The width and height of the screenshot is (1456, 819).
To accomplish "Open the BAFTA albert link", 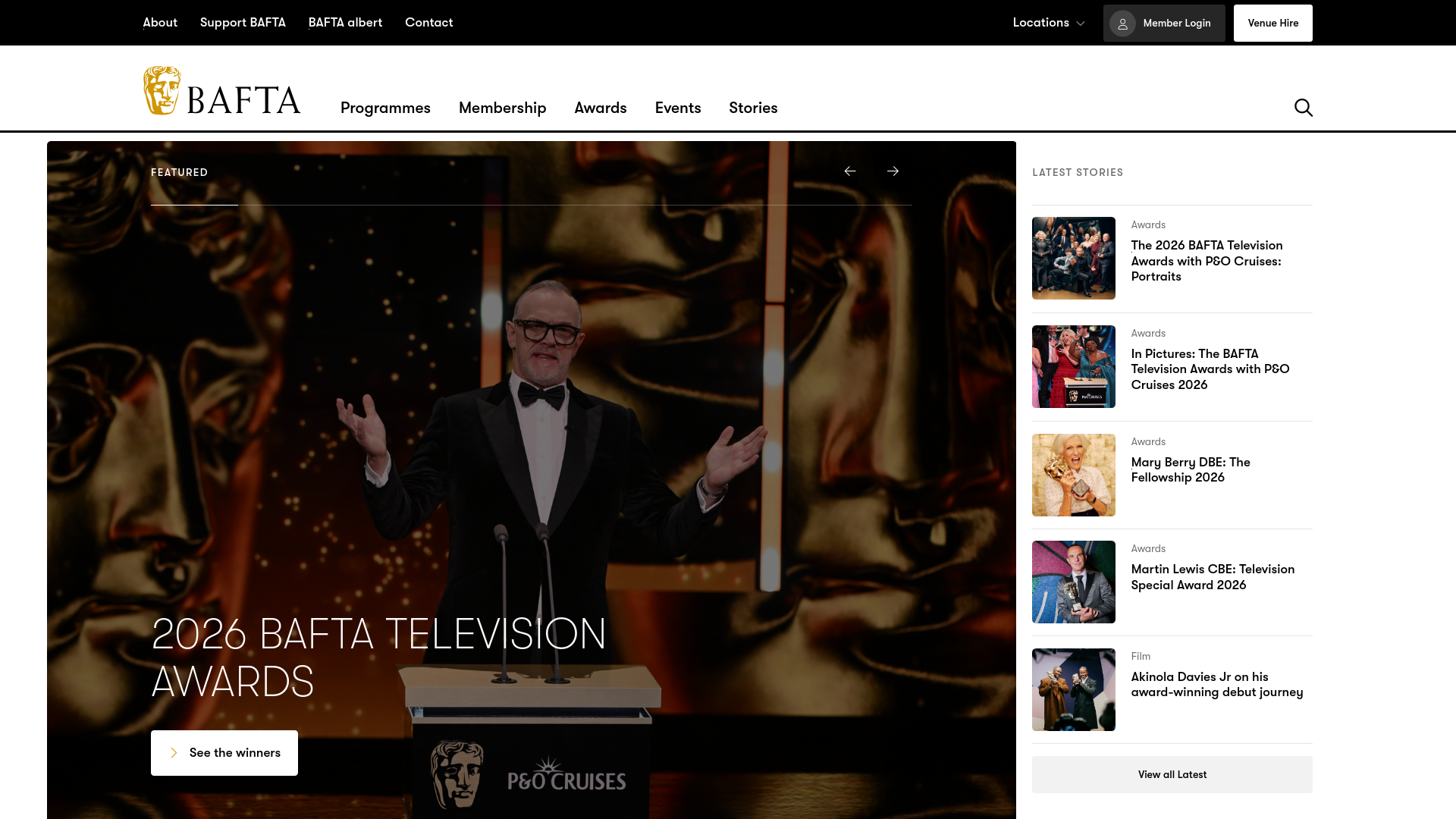I will pos(345,23).
